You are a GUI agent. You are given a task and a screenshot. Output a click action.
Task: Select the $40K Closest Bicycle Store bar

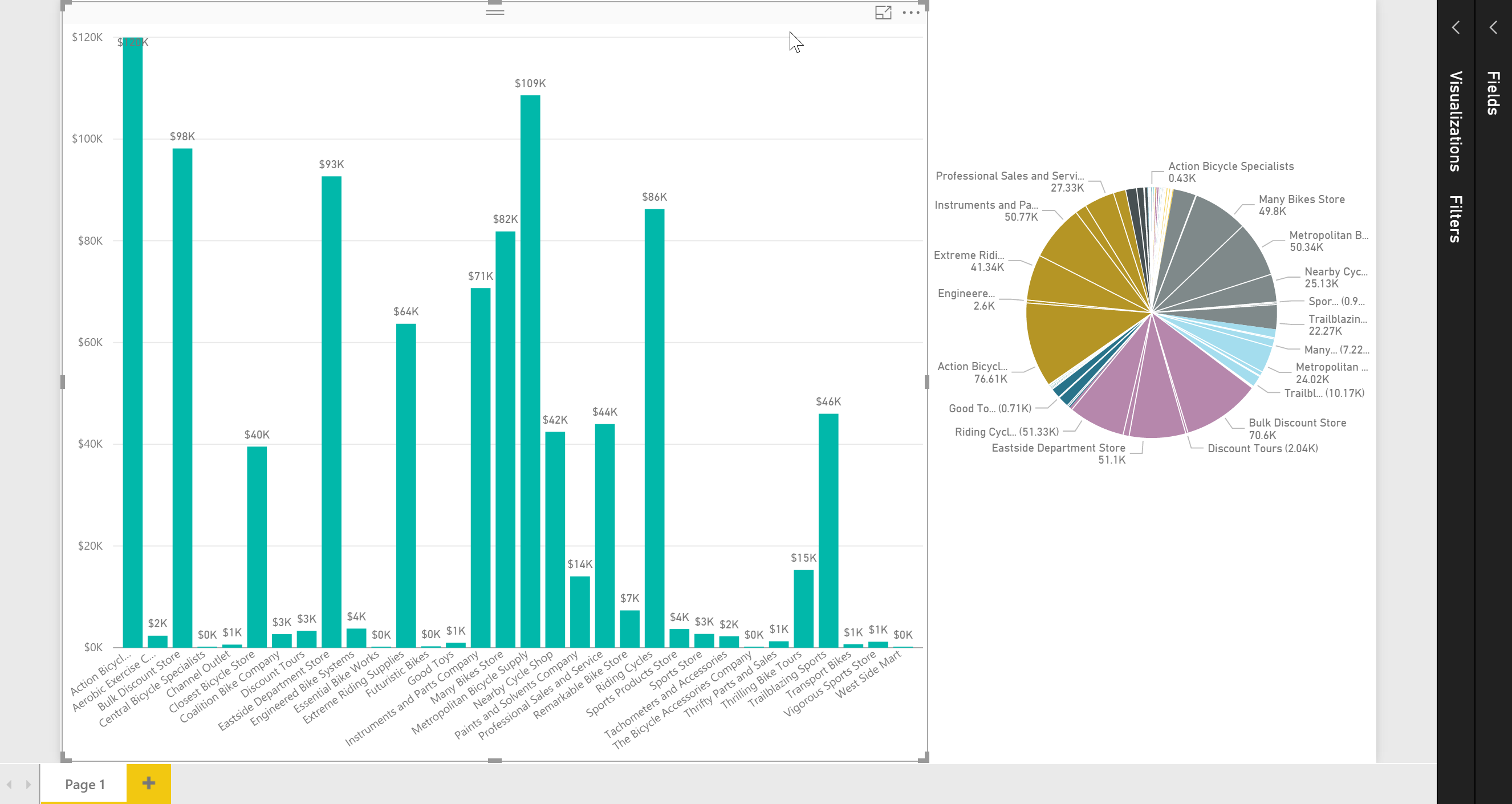coord(257,547)
